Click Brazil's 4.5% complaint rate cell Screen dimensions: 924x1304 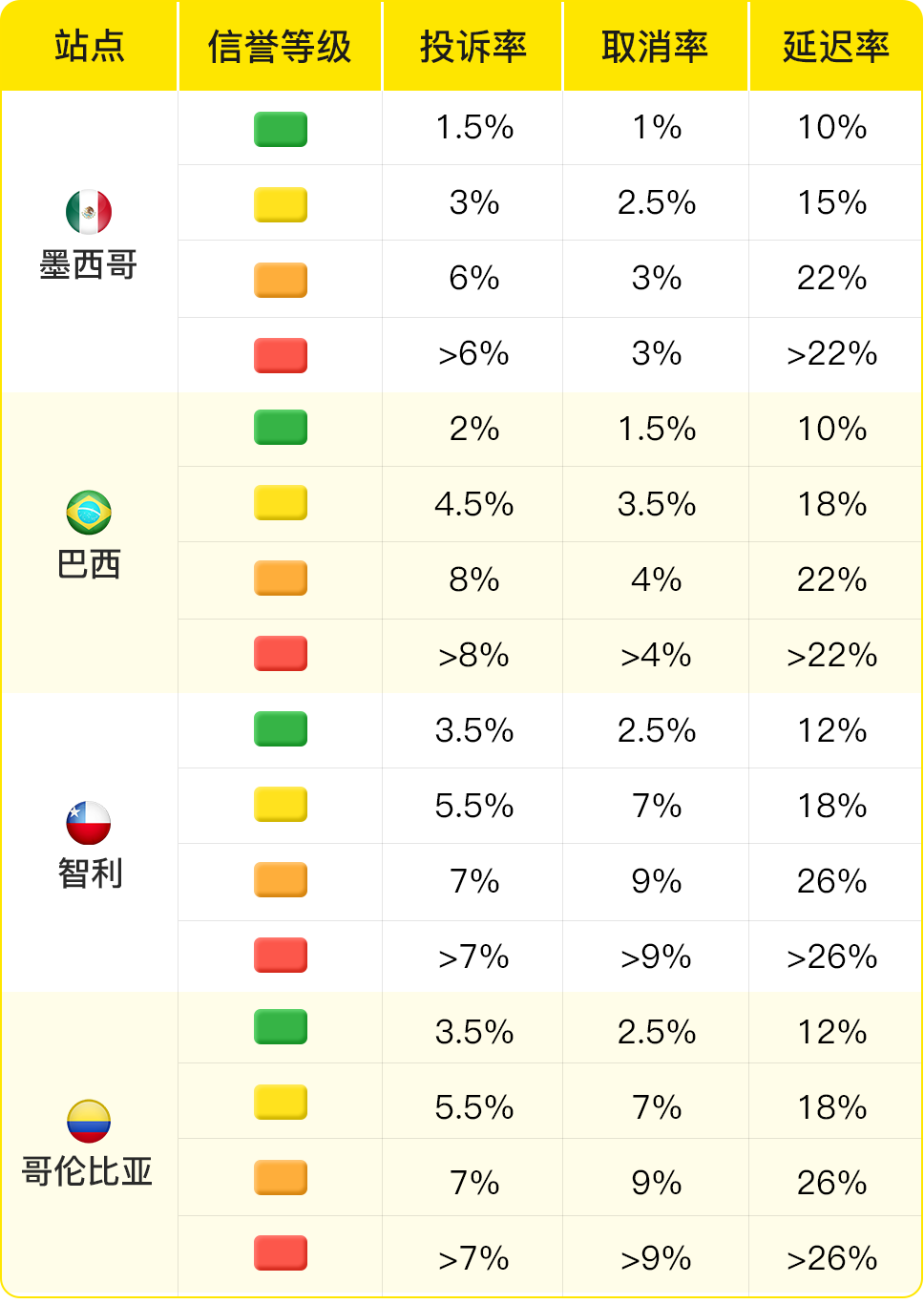[474, 504]
